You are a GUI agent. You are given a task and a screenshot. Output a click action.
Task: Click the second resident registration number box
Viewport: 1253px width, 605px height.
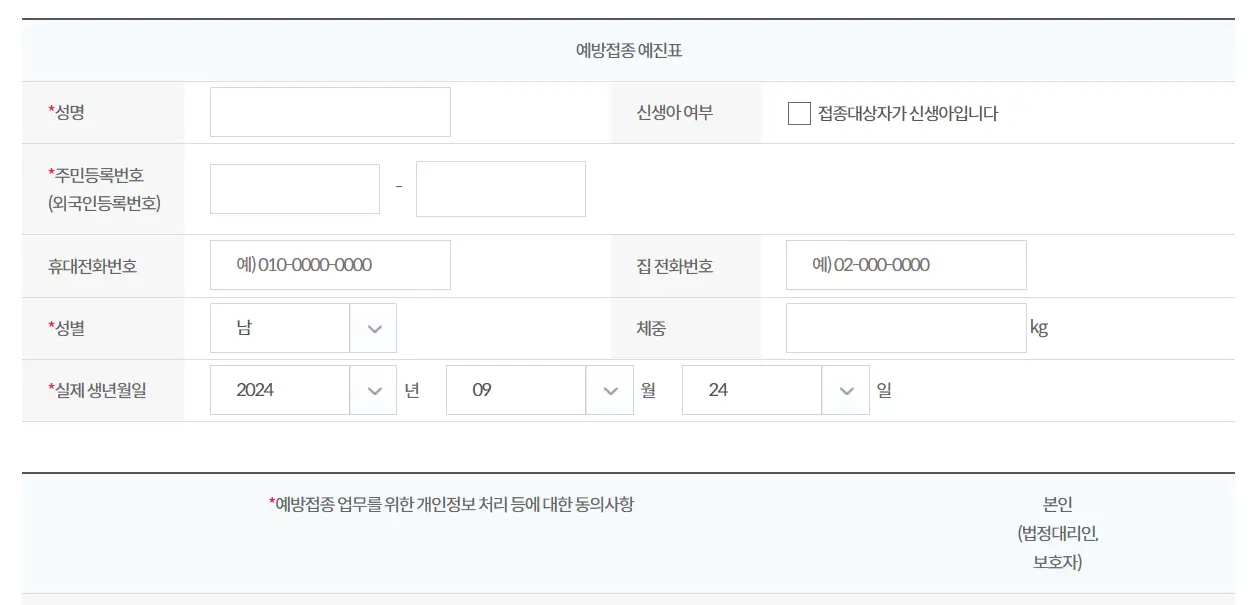[500, 188]
